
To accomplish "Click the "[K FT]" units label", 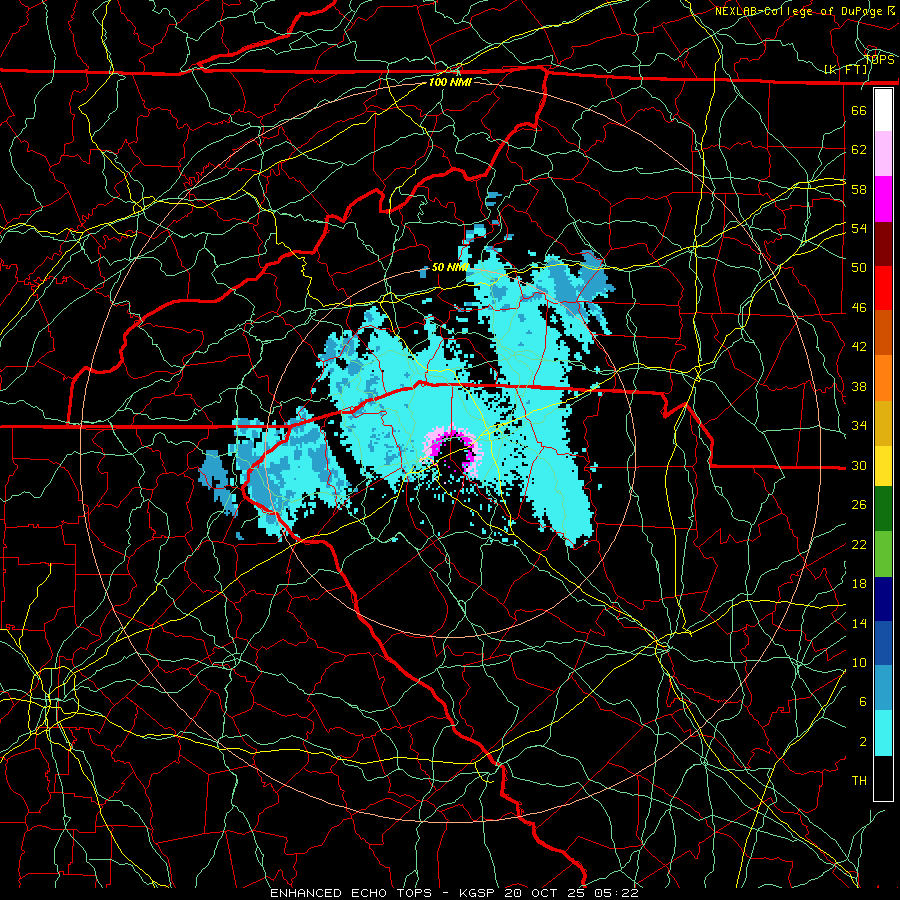I will click(x=846, y=70).
